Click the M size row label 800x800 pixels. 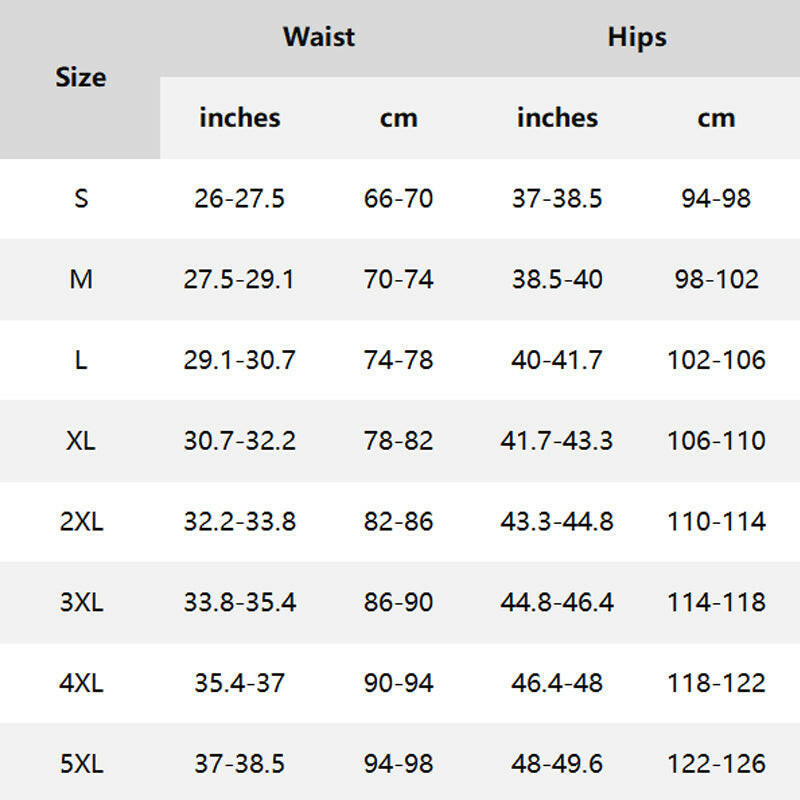coord(81,280)
